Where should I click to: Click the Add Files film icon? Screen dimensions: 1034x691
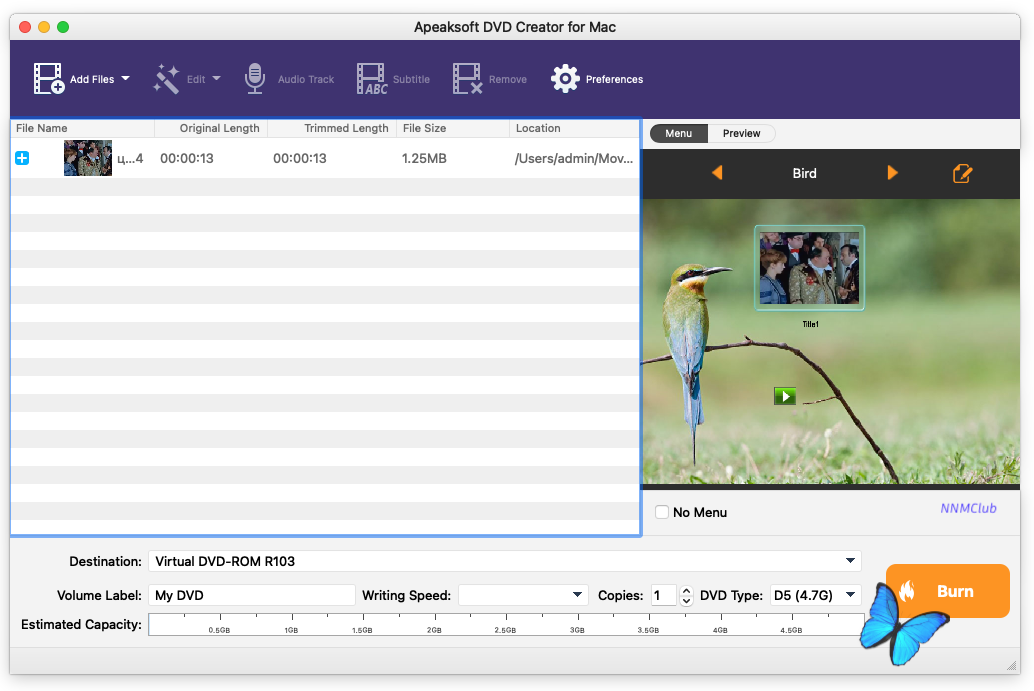tap(49, 79)
